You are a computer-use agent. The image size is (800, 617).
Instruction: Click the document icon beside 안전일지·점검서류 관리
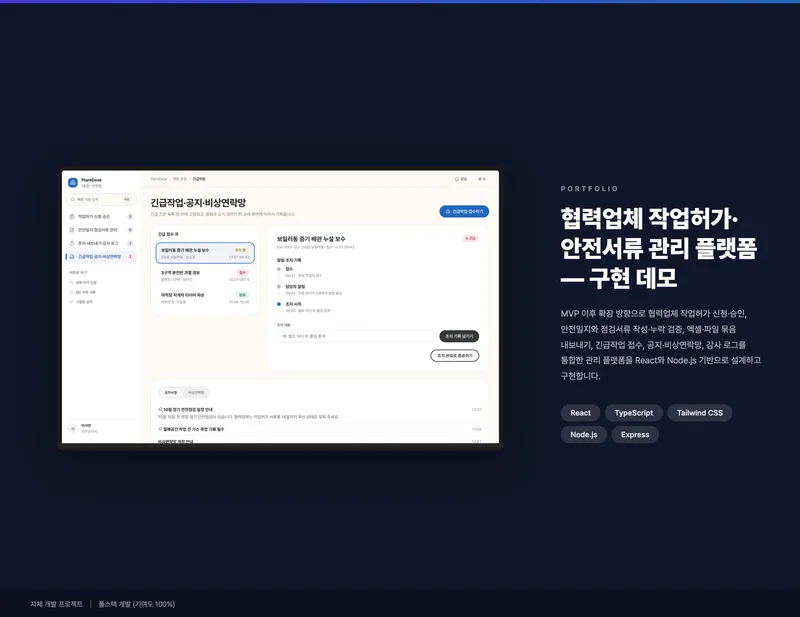[72, 230]
